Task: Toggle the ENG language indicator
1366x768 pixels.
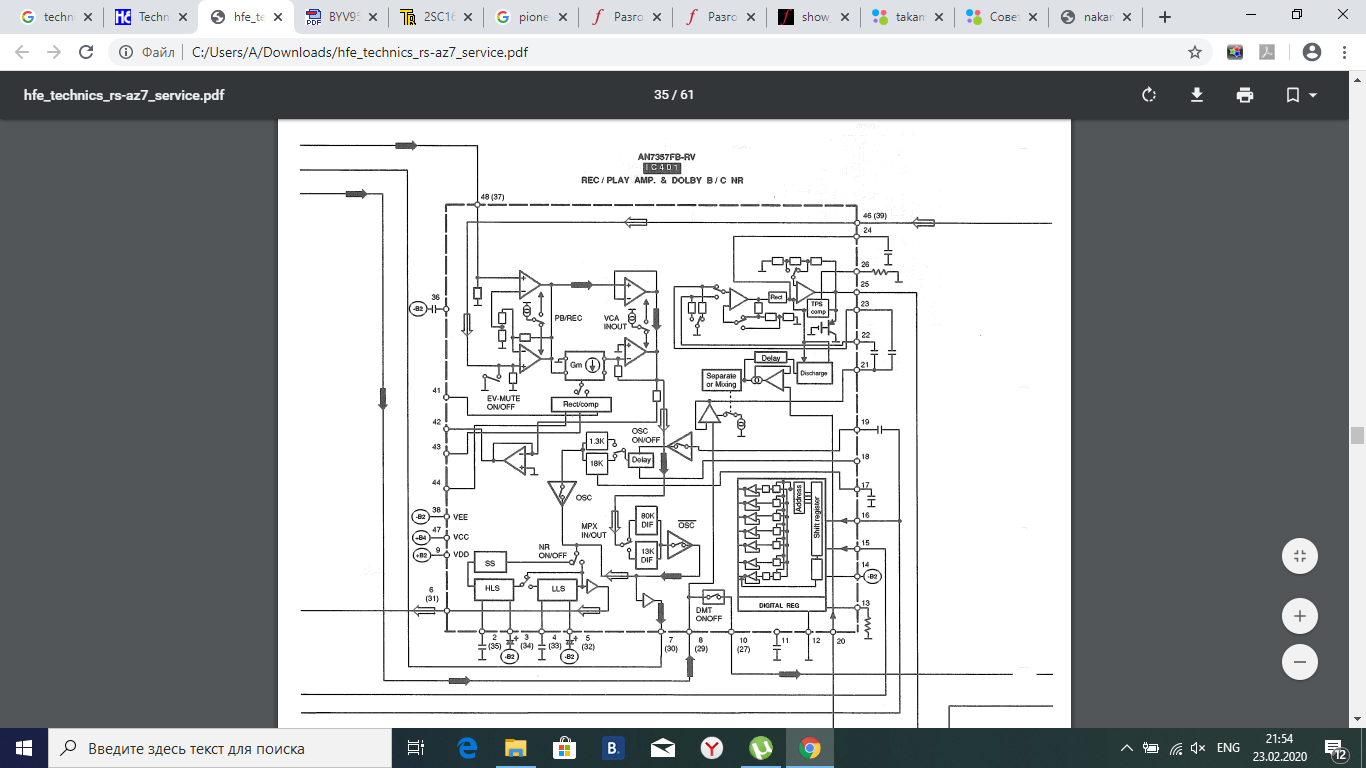Action: click(x=1228, y=748)
